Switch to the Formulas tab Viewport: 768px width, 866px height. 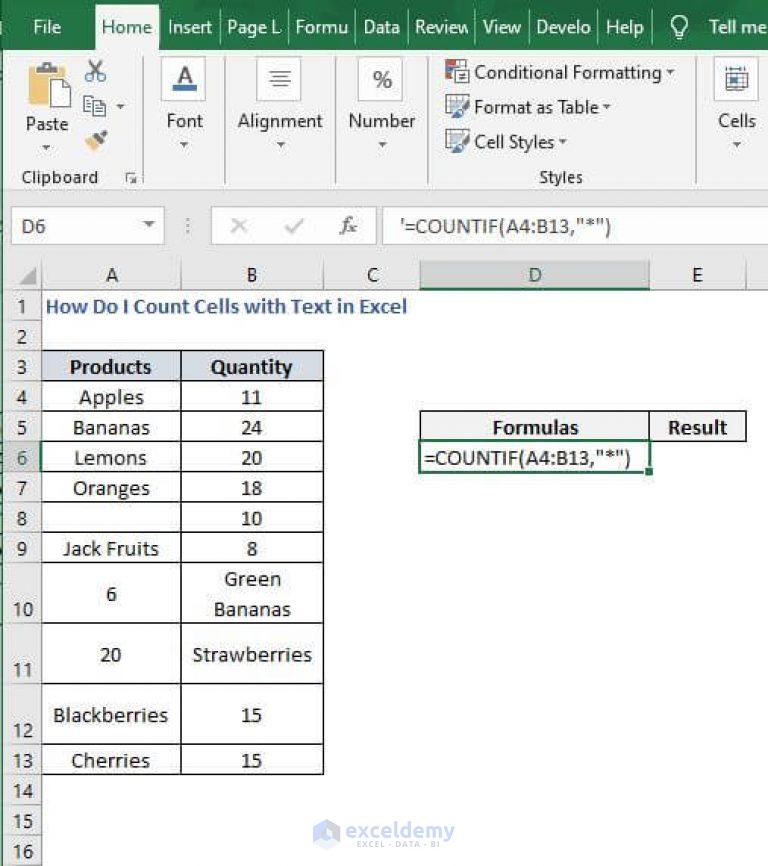[x=321, y=27]
